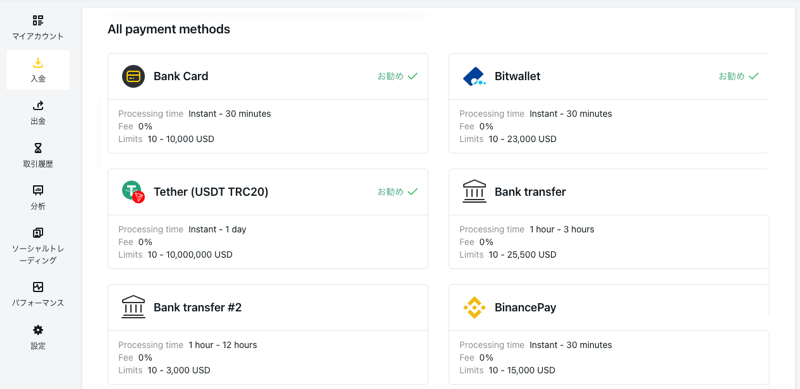Click お勧め checkmark on Bitwallet card
Viewport: 800px width, 389px height.
[754, 77]
